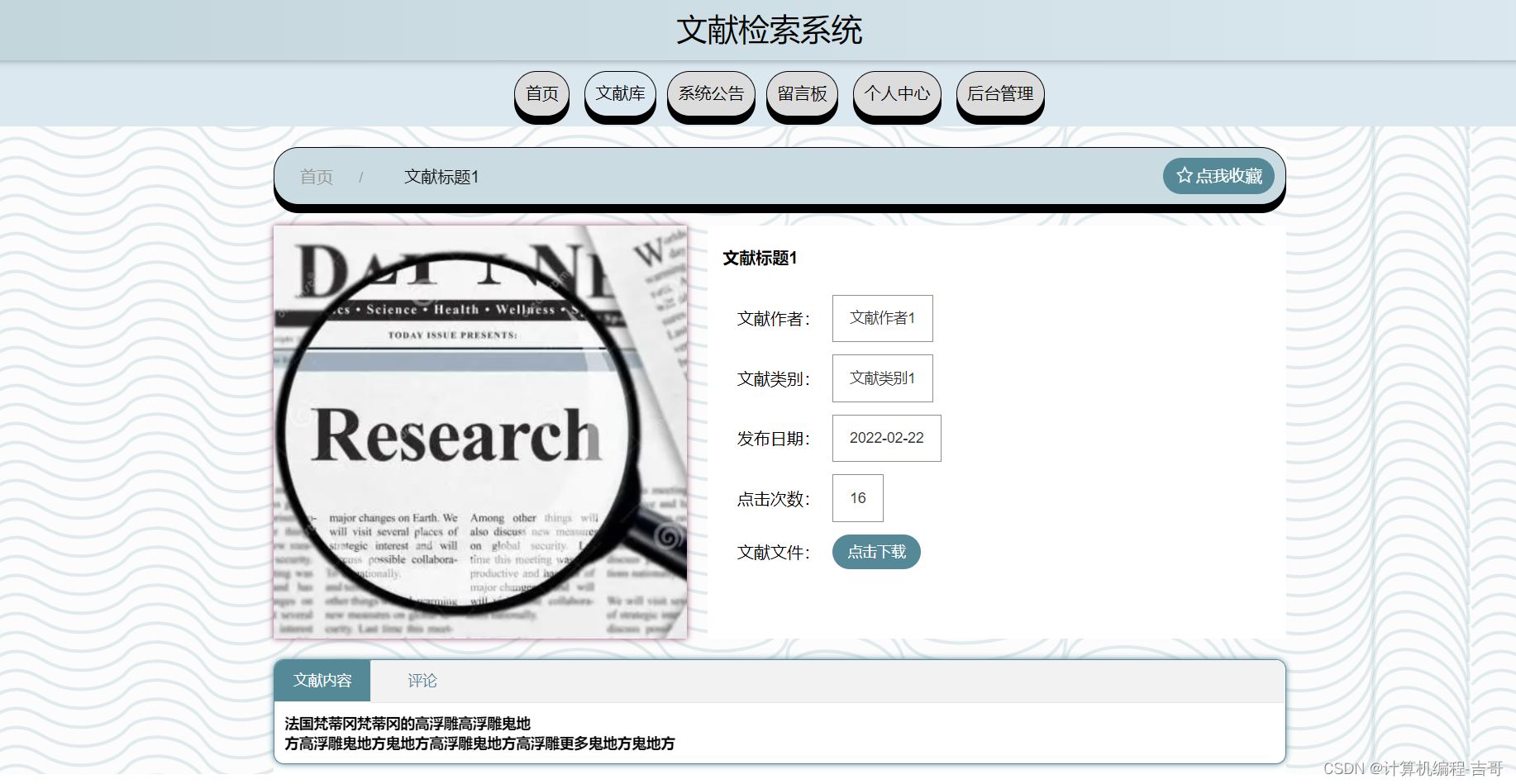1516x784 pixels.
Task: Click the 文献类别1 value box
Action: pos(882,378)
